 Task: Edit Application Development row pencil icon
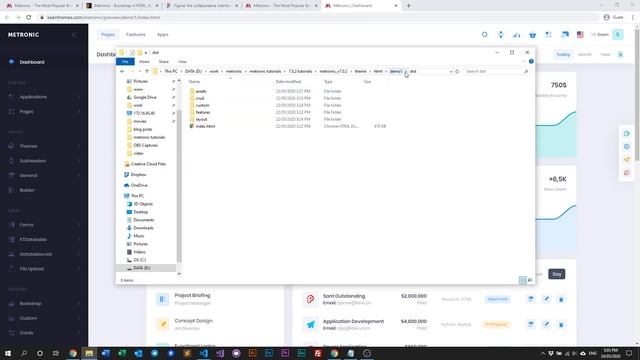(x=546, y=324)
